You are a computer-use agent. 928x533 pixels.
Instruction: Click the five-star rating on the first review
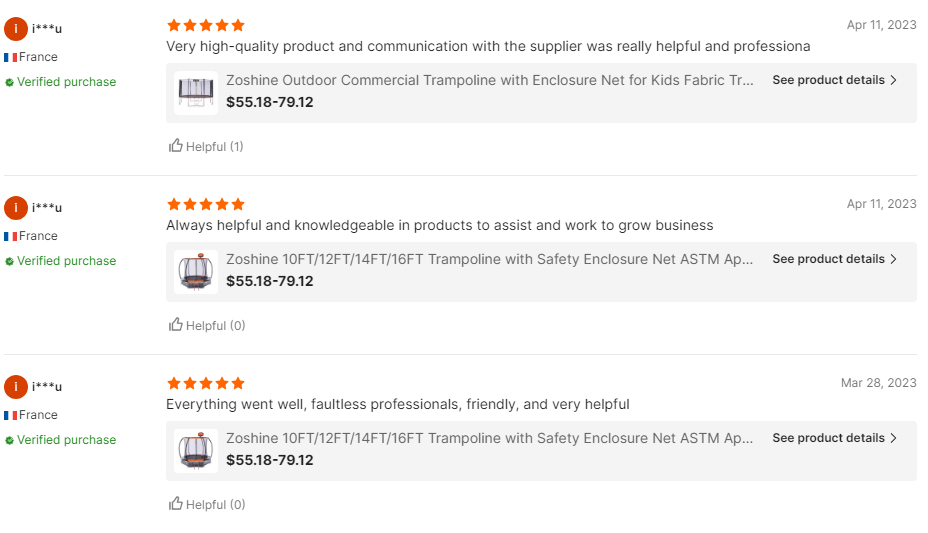click(205, 25)
